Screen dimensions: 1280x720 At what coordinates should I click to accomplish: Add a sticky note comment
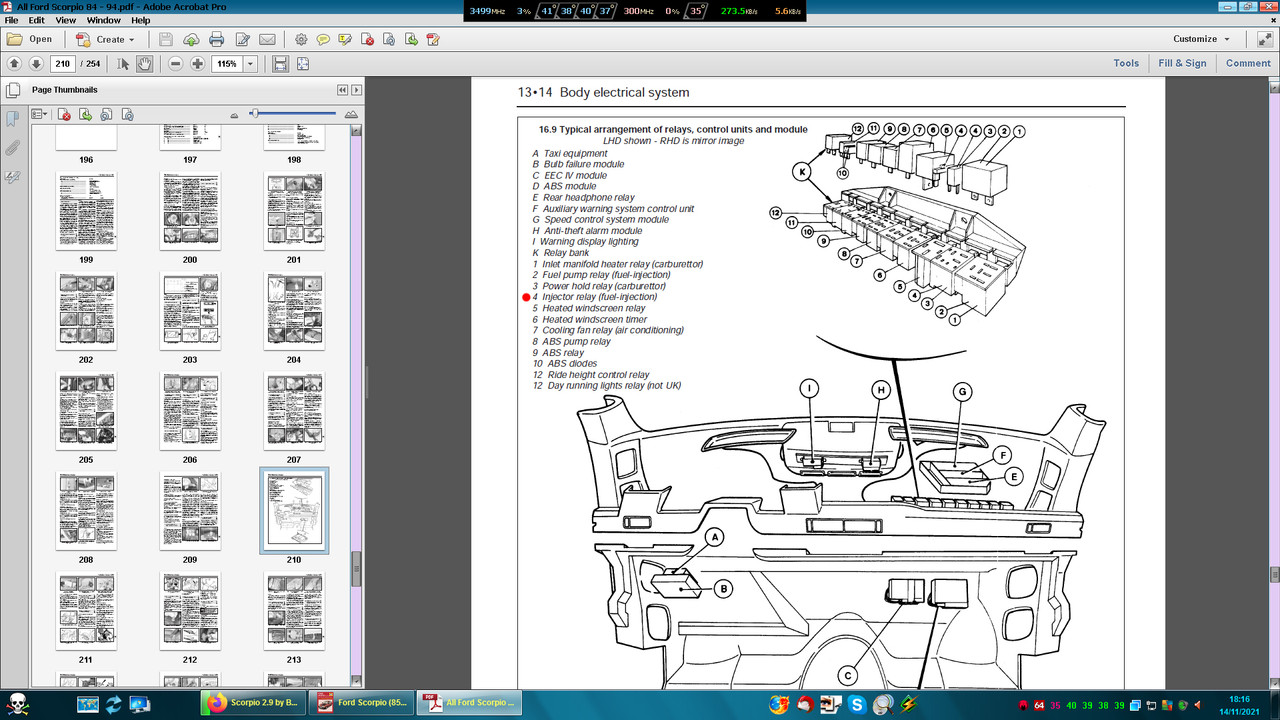click(x=323, y=39)
